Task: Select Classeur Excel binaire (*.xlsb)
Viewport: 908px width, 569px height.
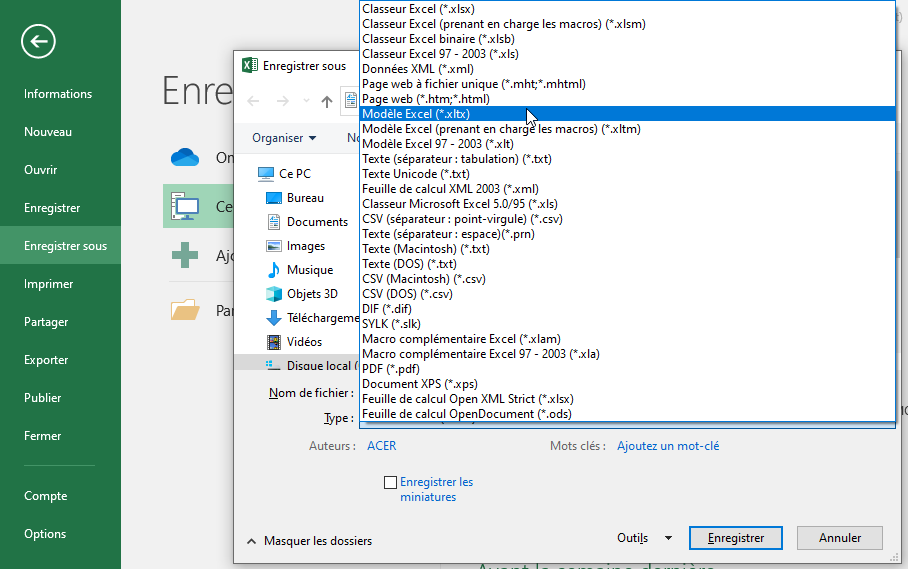Action: coord(627,39)
